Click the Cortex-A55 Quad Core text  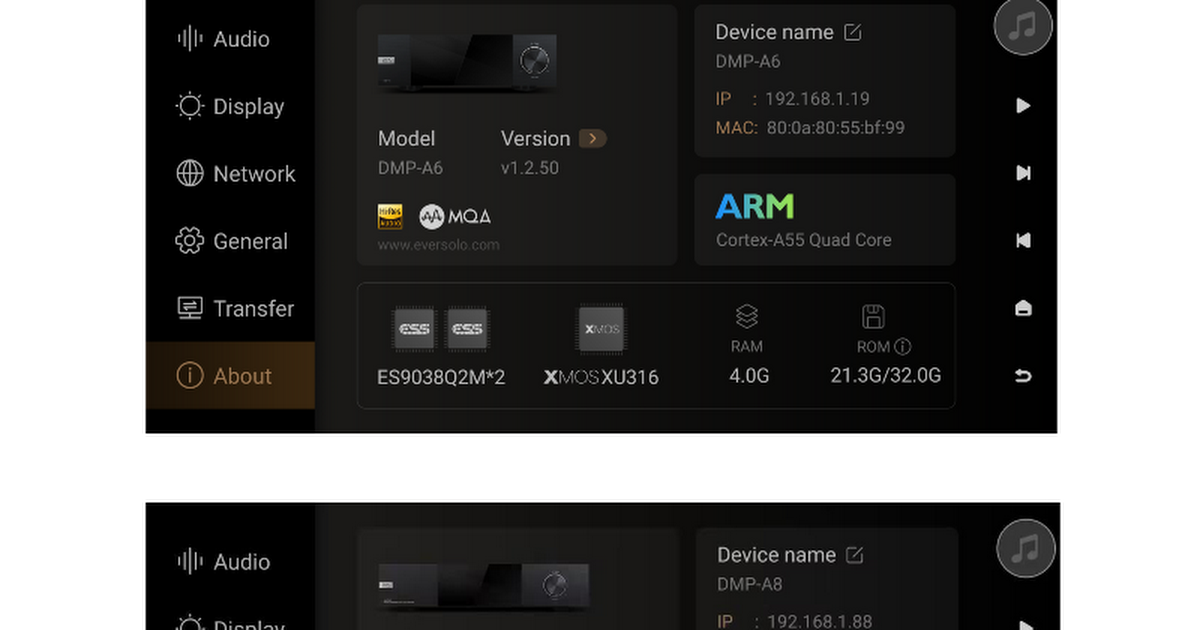coord(804,240)
